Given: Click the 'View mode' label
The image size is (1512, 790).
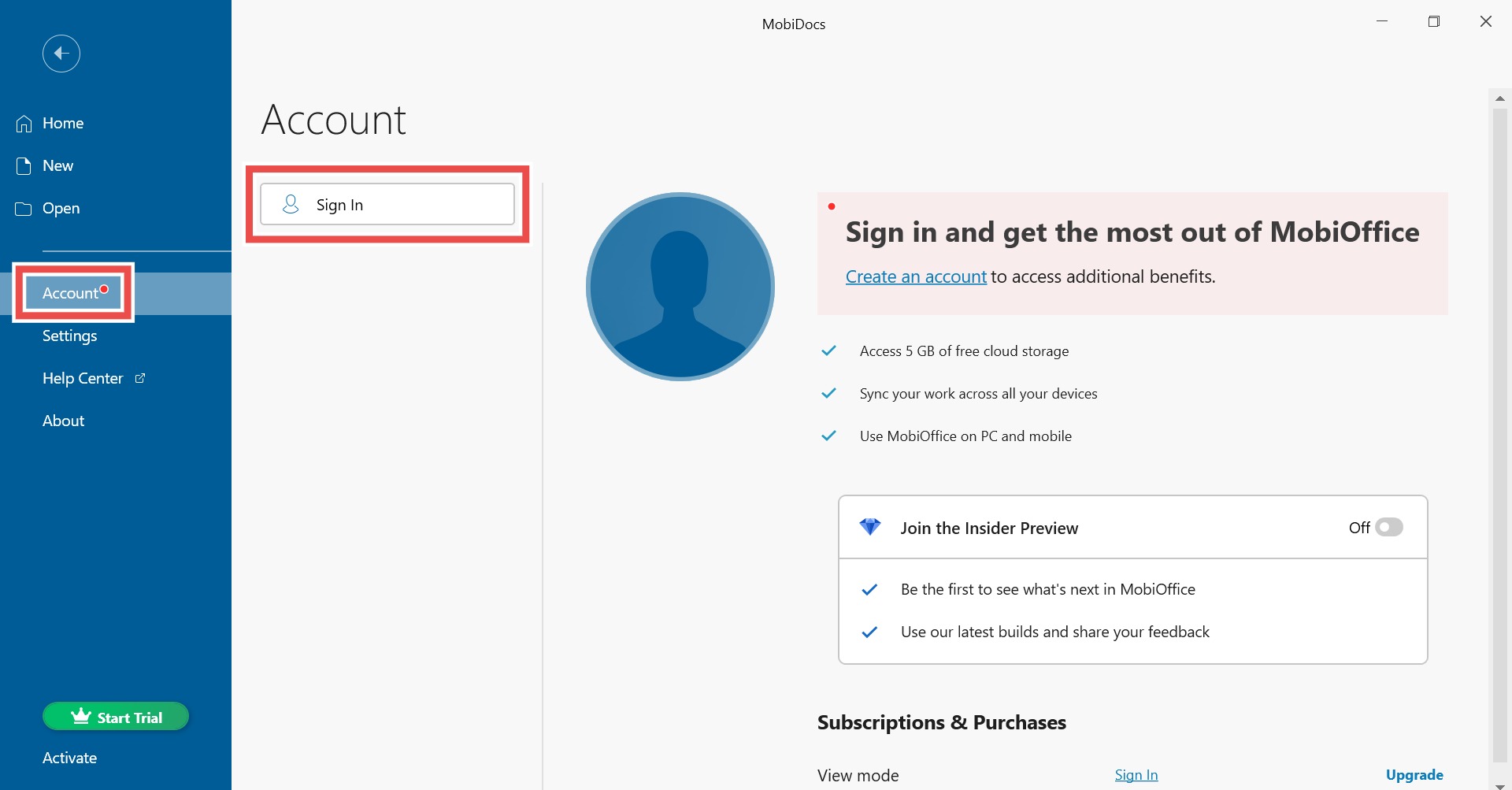Looking at the screenshot, I should coord(858,776).
